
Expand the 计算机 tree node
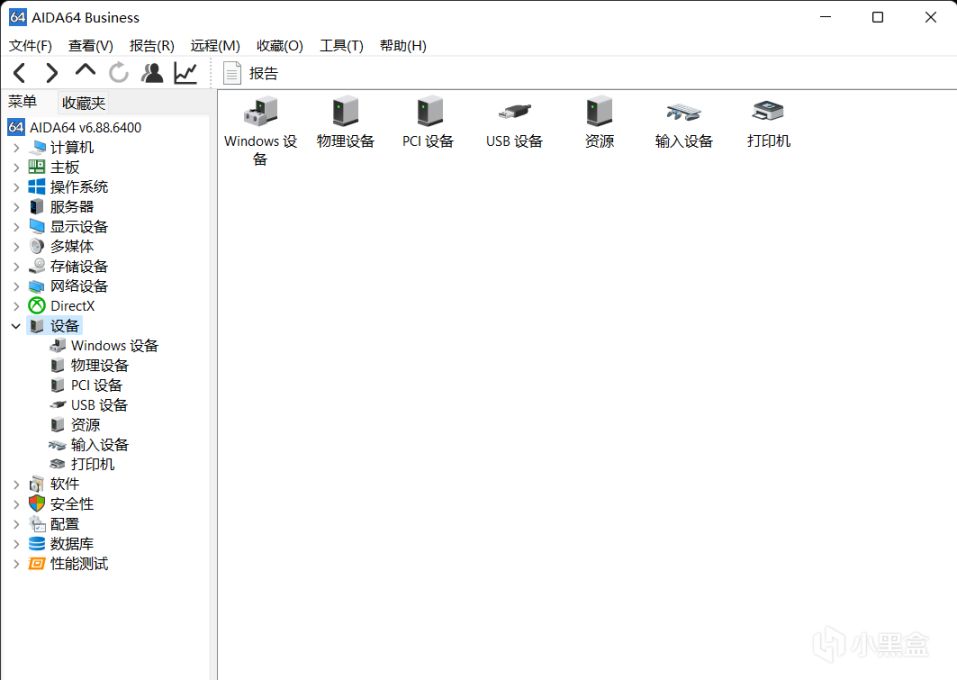pos(16,148)
